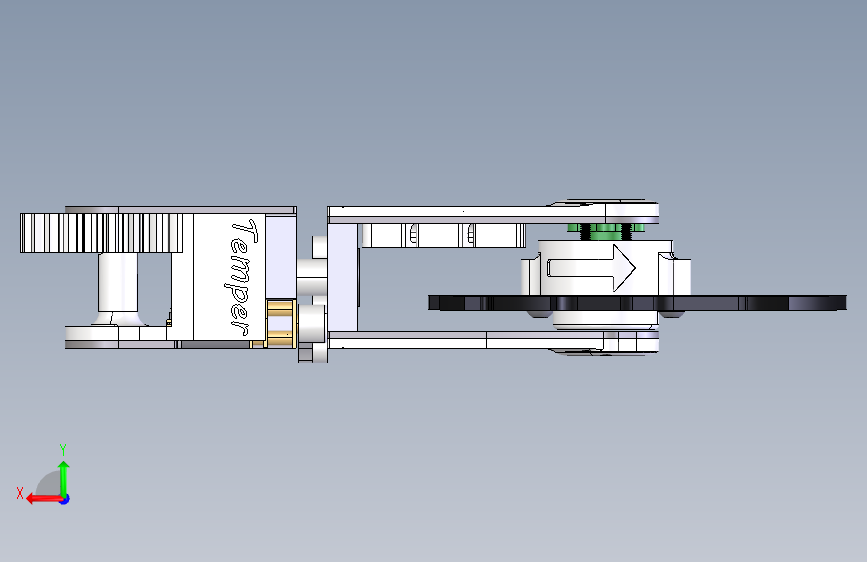Screen dimensions: 867x562
Task: Select the engraved "Temper" text on the model
Action: click(242, 278)
